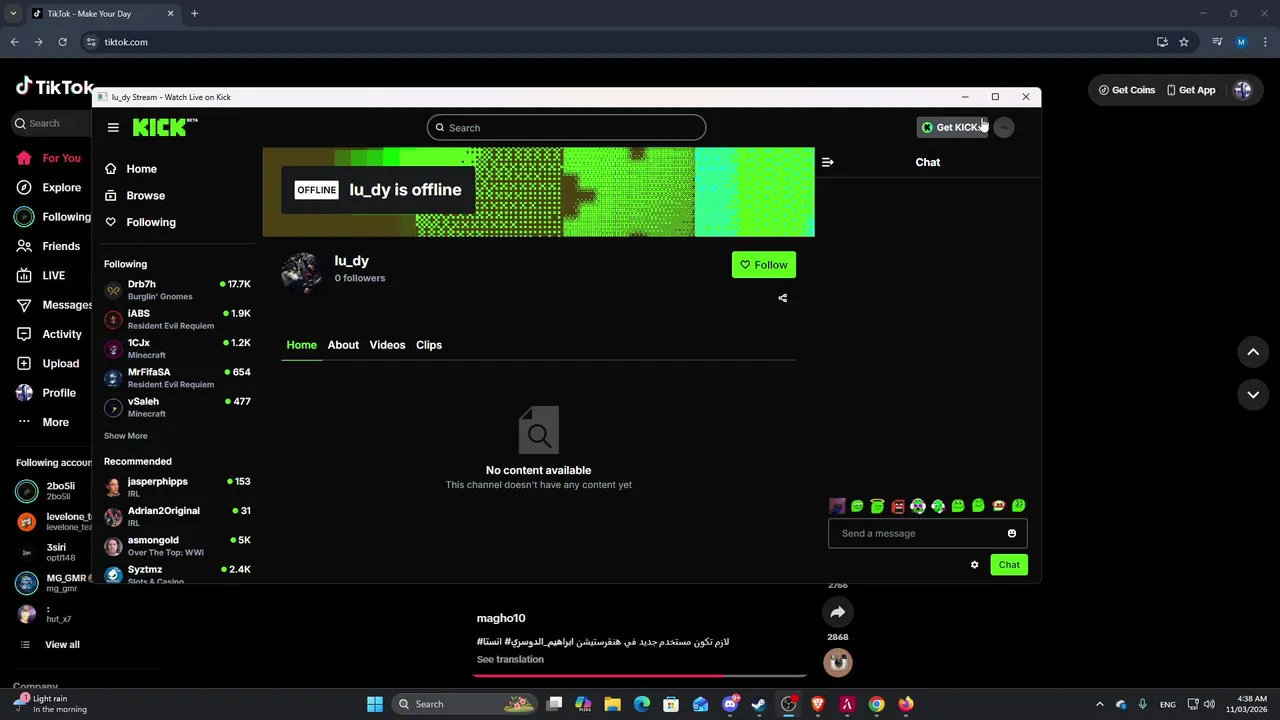The height and width of the screenshot is (720, 1280).
Task: Click Get Coins on TikTok
Action: [1127, 90]
